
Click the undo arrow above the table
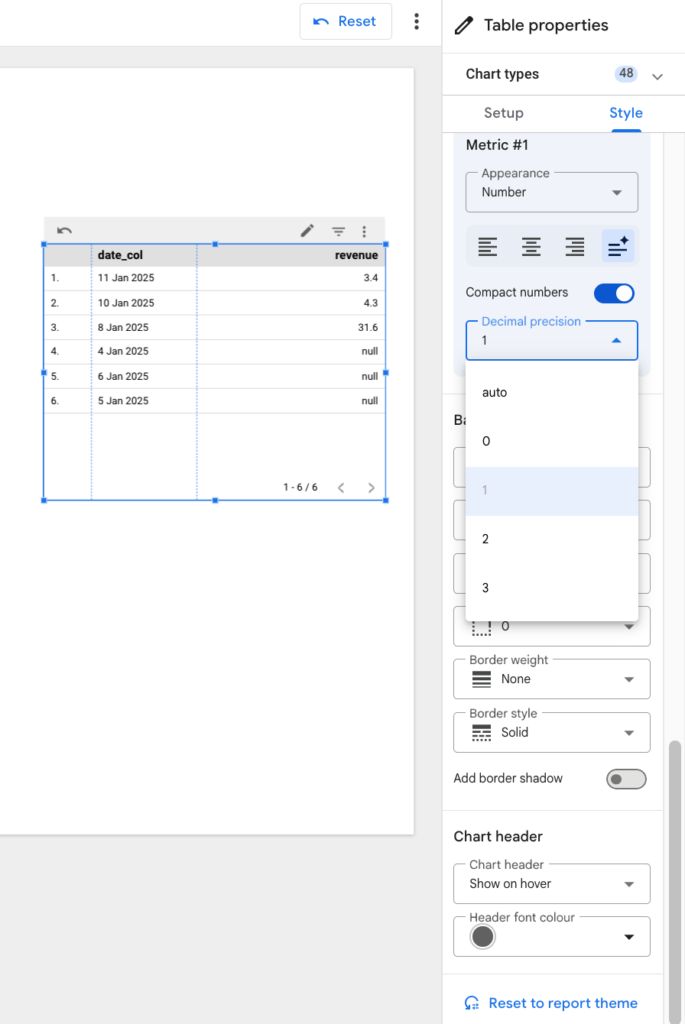64,231
